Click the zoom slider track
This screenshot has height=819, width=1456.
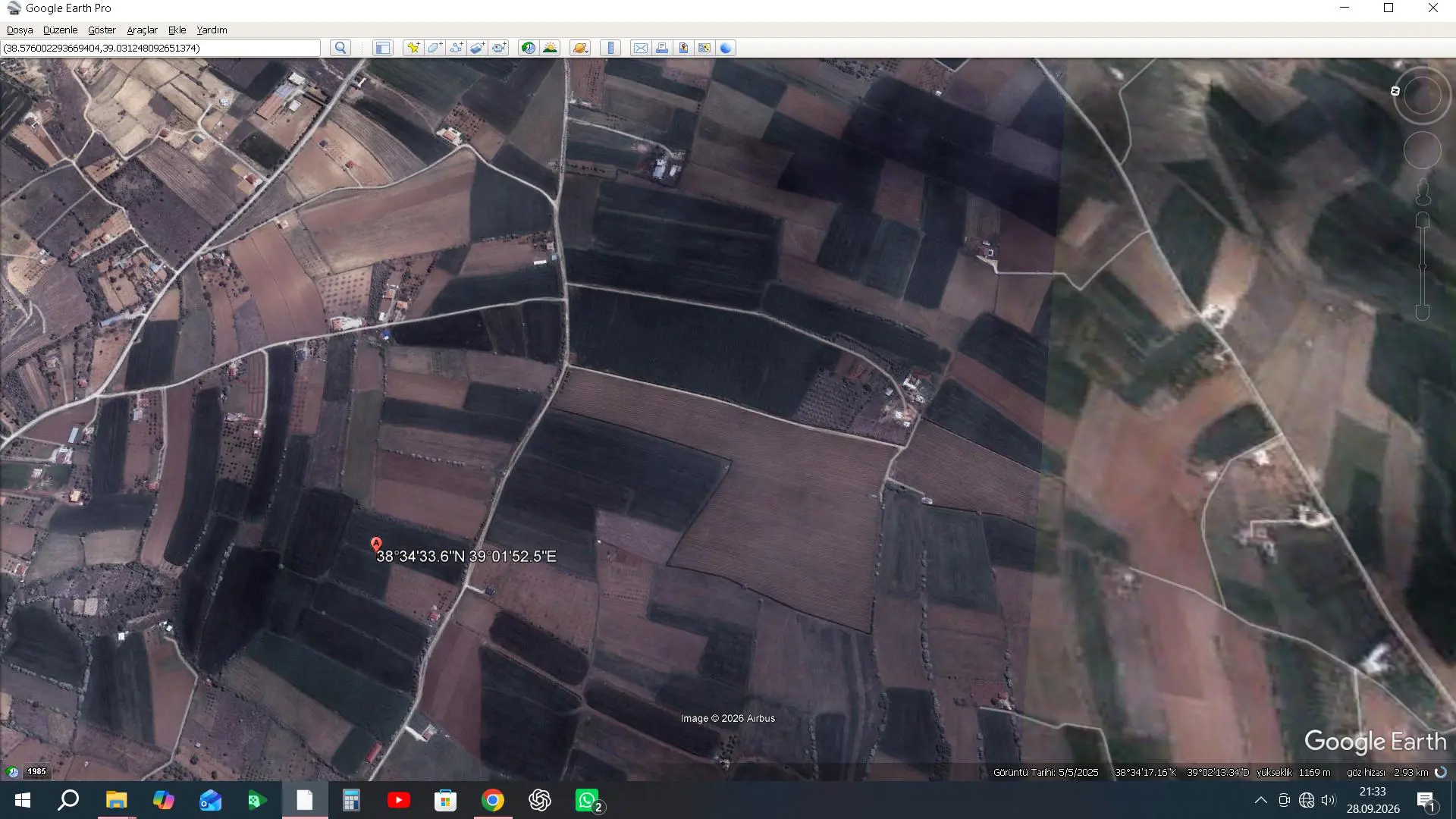coord(1423,266)
